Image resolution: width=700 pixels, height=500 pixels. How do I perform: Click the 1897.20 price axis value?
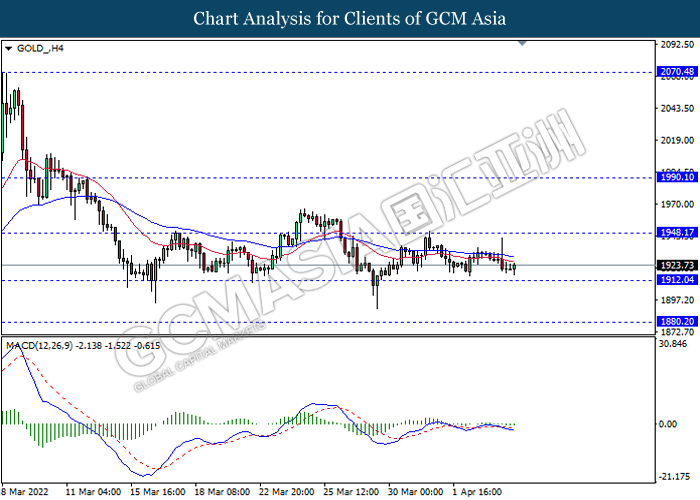click(x=677, y=300)
